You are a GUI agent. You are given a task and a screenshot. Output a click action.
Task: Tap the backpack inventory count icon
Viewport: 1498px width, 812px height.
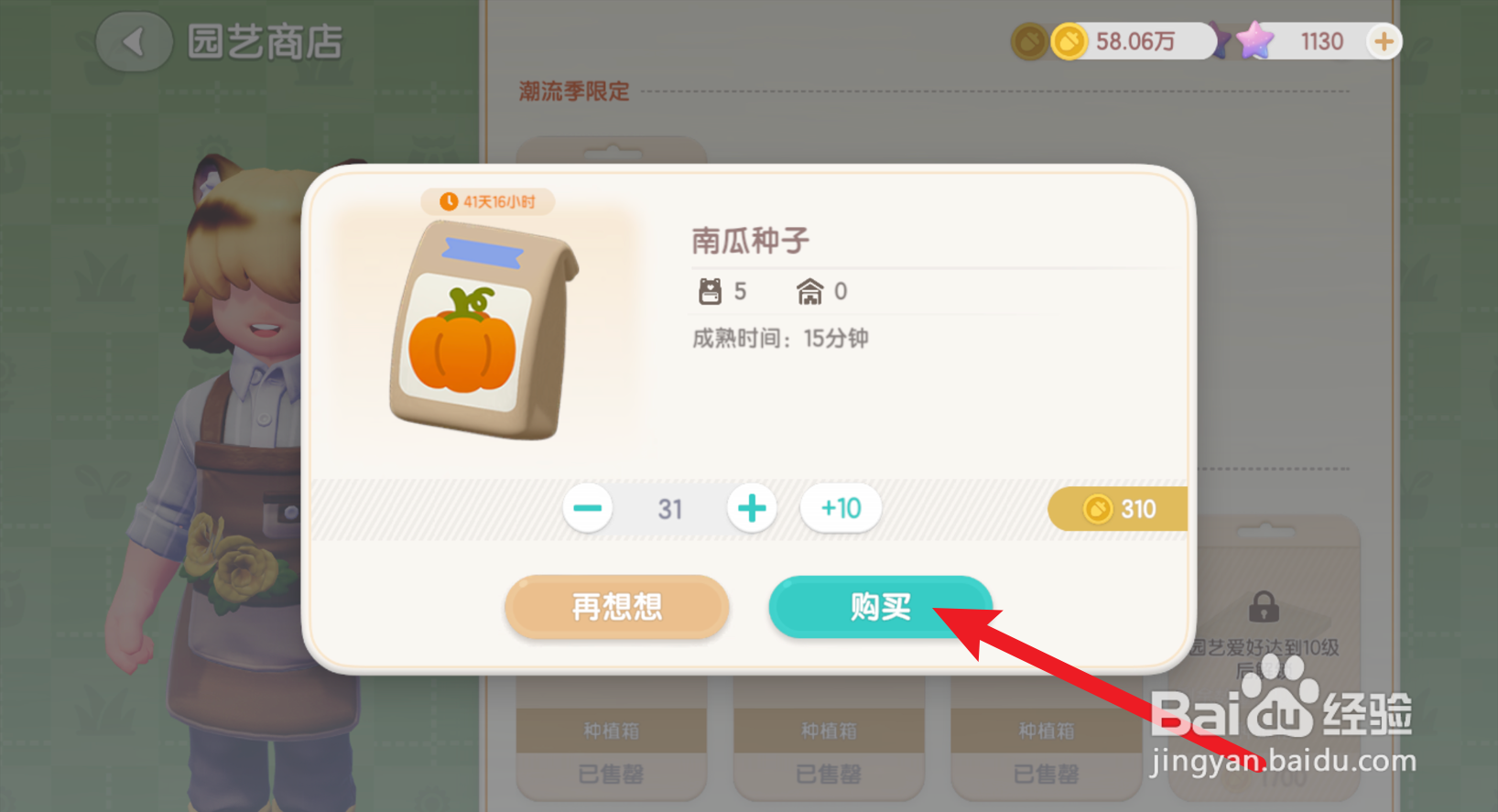710,291
